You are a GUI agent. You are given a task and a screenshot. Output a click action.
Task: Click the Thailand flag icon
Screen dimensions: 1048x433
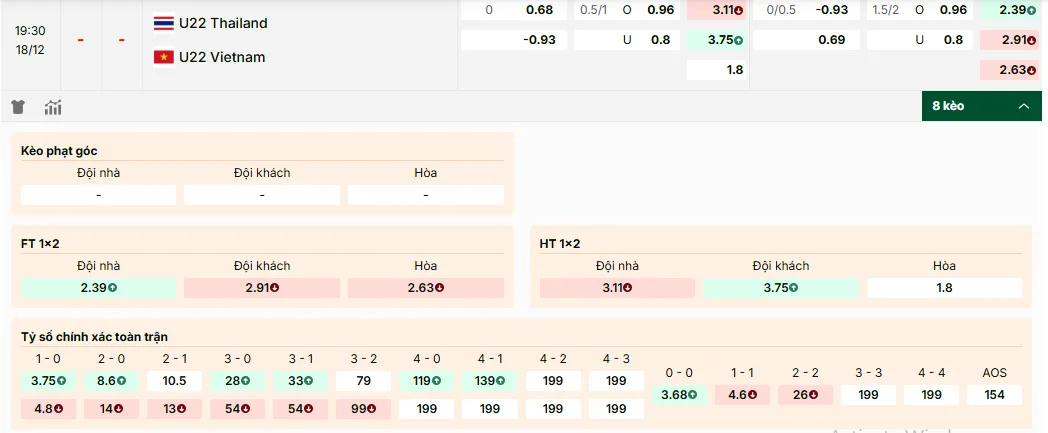163,23
